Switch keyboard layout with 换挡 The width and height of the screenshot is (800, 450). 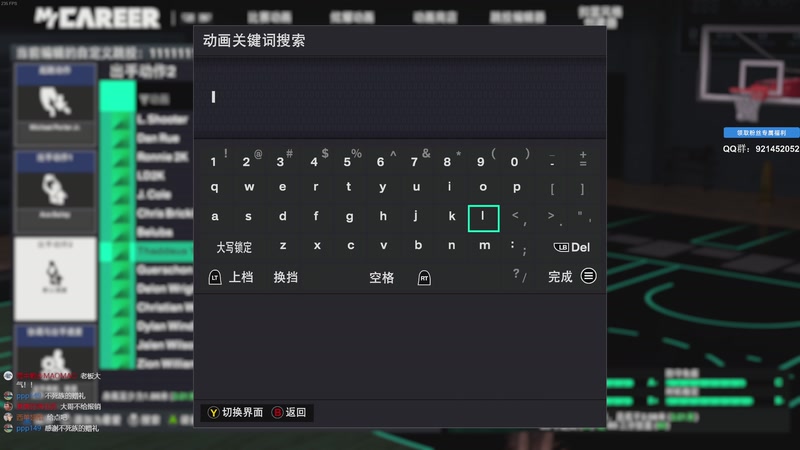286,277
